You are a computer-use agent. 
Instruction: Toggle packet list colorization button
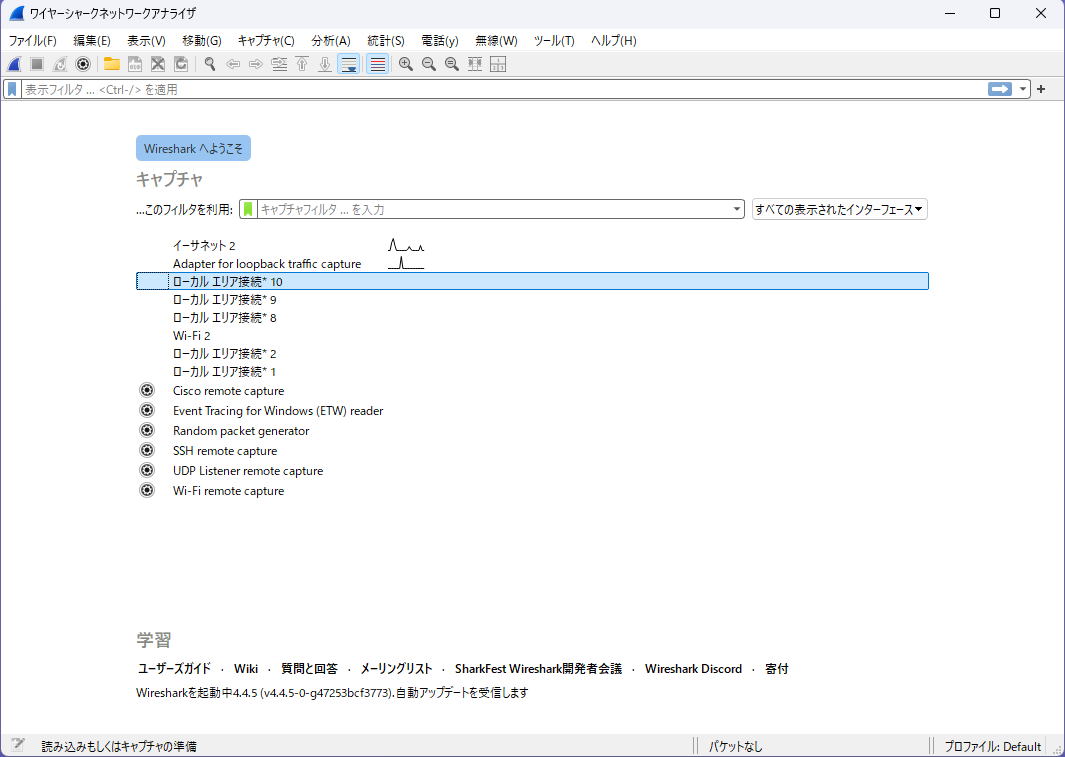tap(378, 64)
